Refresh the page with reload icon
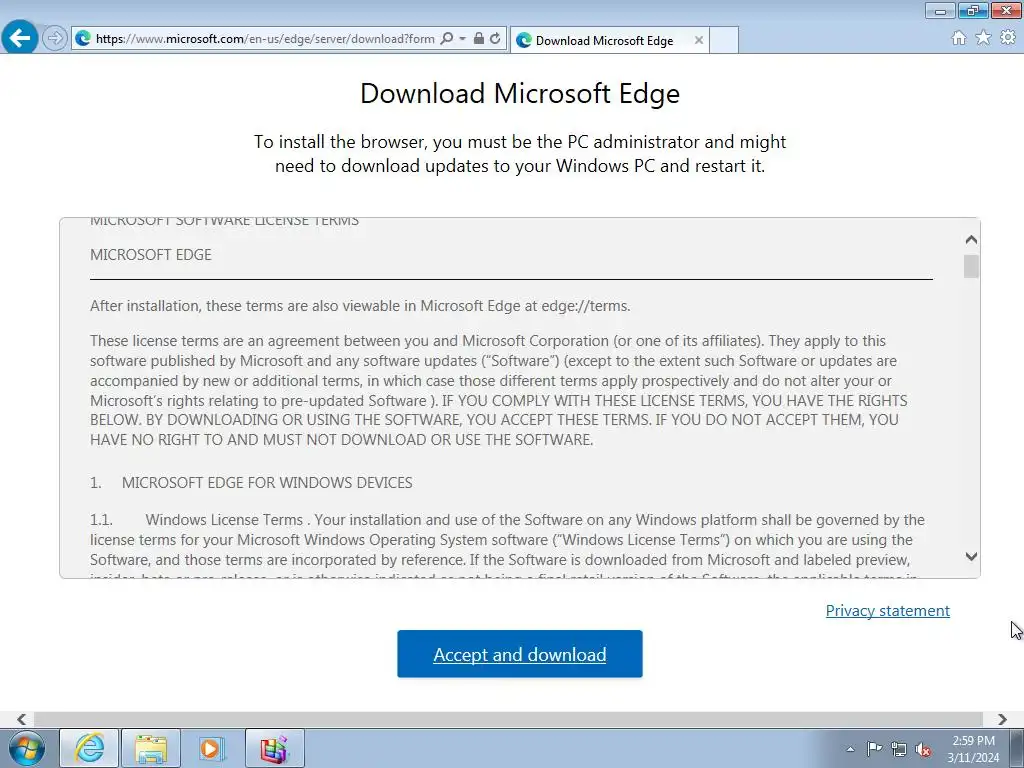This screenshot has width=1024, height=768. click(x=495, y=39)
